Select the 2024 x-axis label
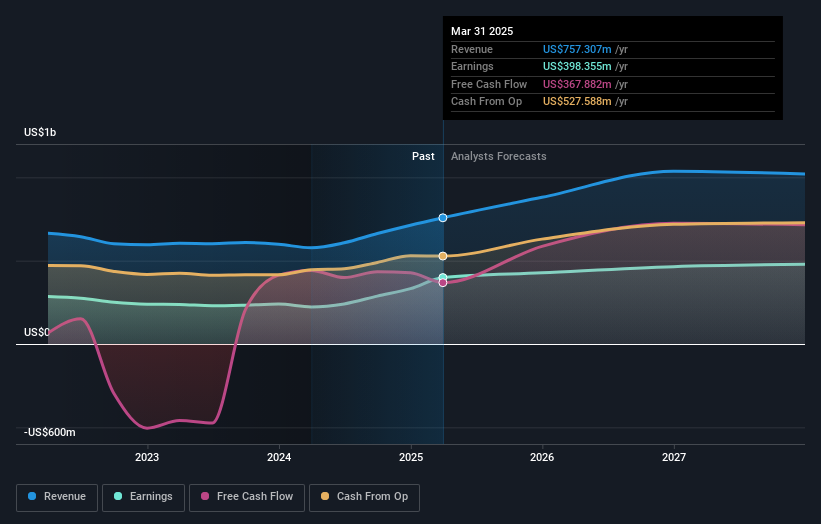821x524 pixels. [279, 457]
